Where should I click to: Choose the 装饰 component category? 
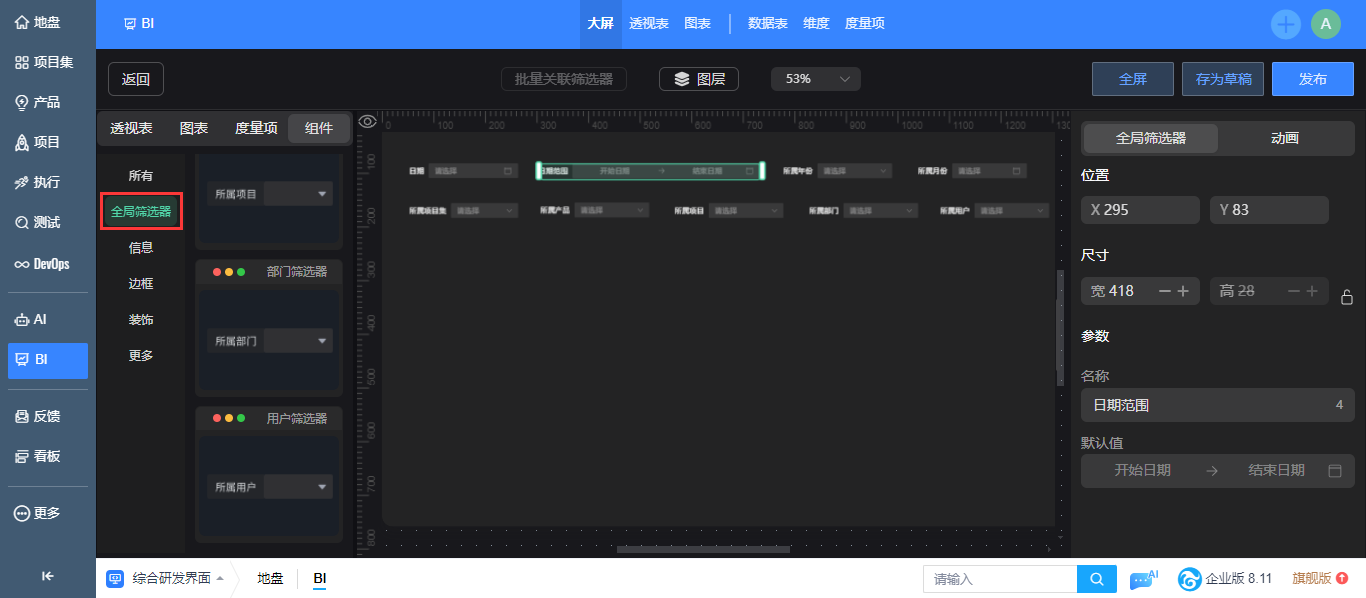point(141,320)
